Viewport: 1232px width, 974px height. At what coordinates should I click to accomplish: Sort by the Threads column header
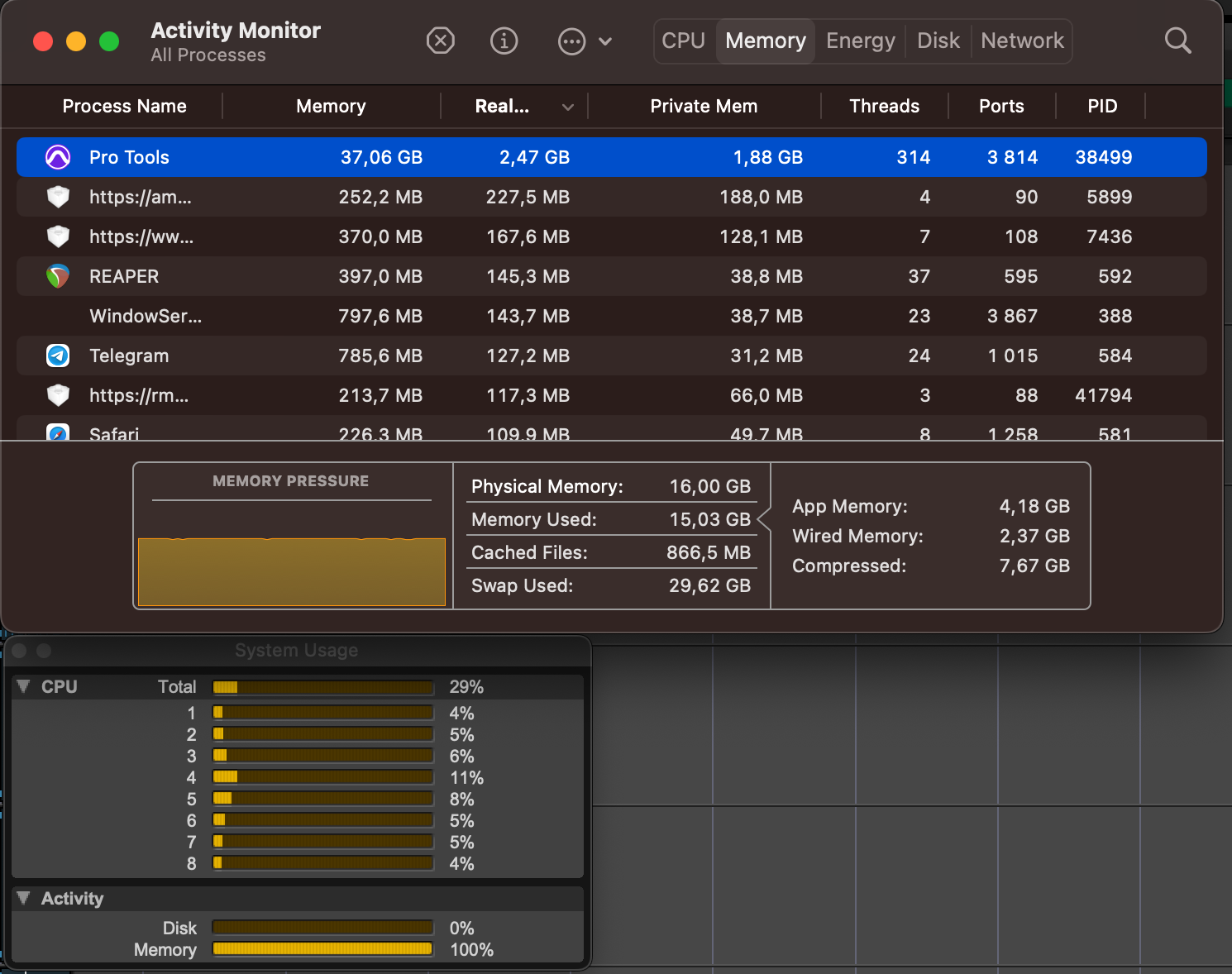[884, 106]
